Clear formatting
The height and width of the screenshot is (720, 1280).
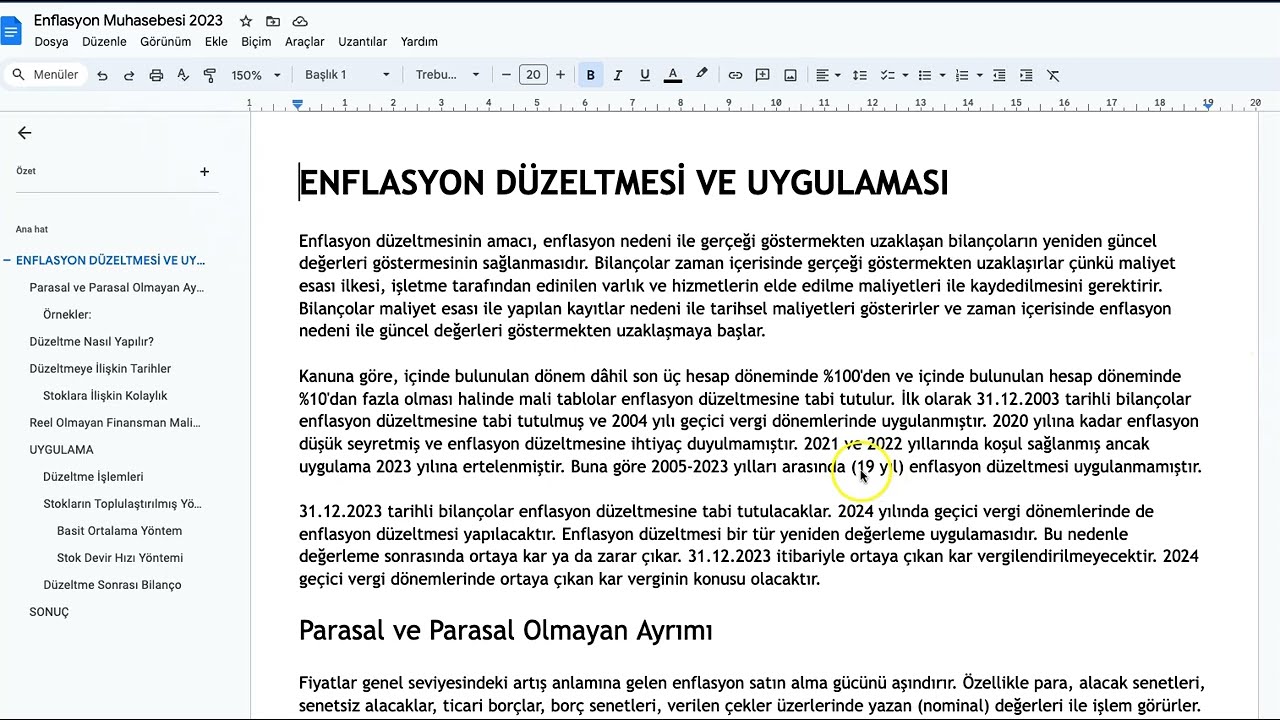tap(1053, 75)
